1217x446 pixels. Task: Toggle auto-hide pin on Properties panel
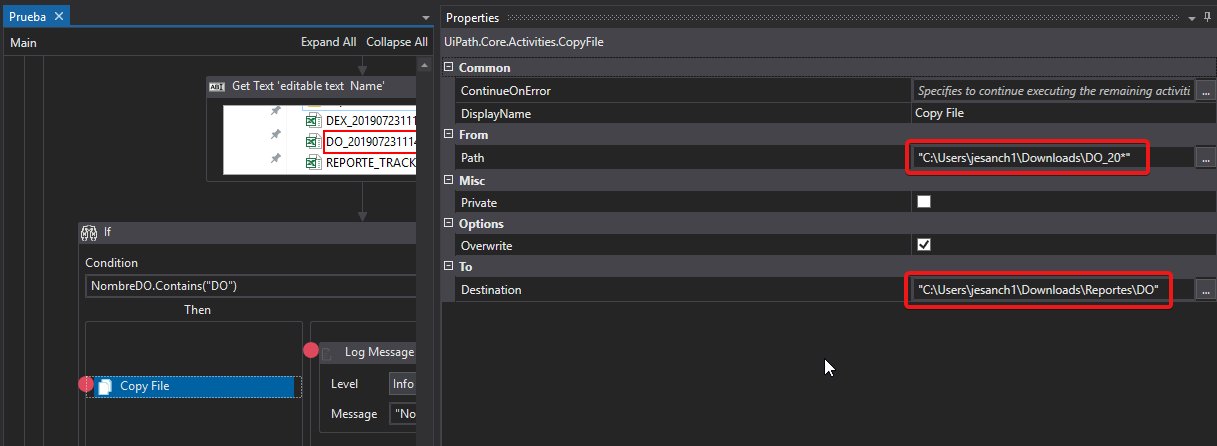[1207, 18]
